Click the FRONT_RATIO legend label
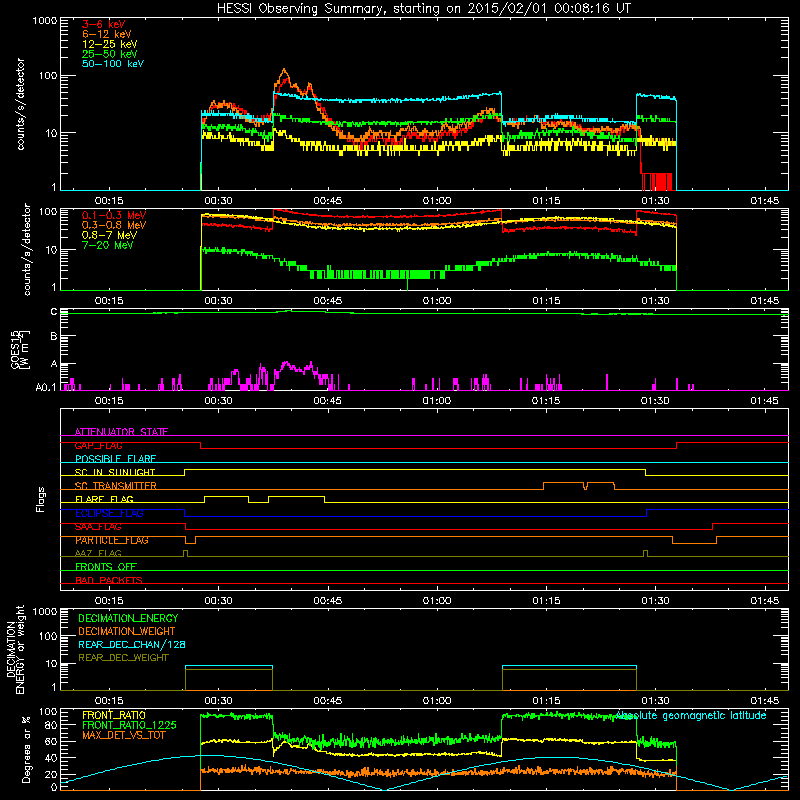The image size is (800, 800). 114,715
